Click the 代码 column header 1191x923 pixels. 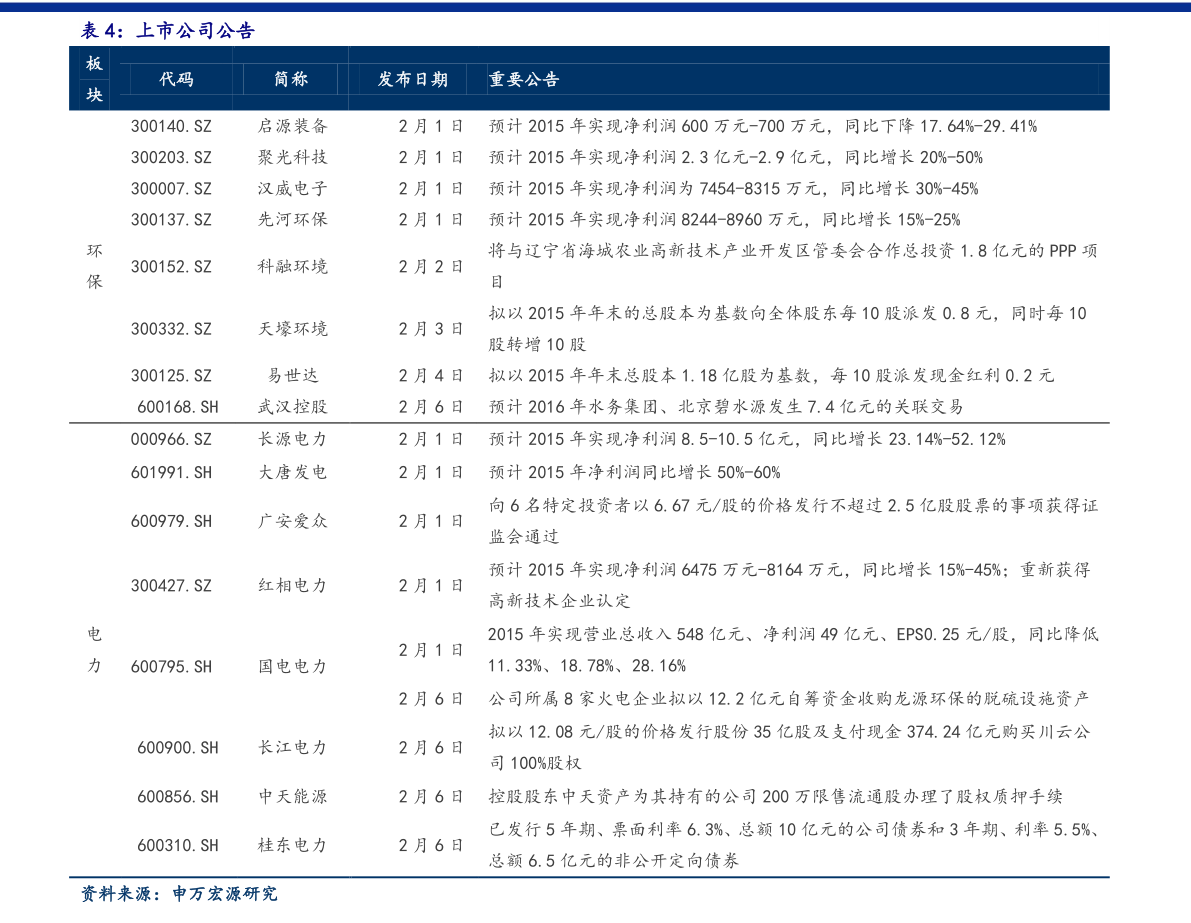coord(177,80)
